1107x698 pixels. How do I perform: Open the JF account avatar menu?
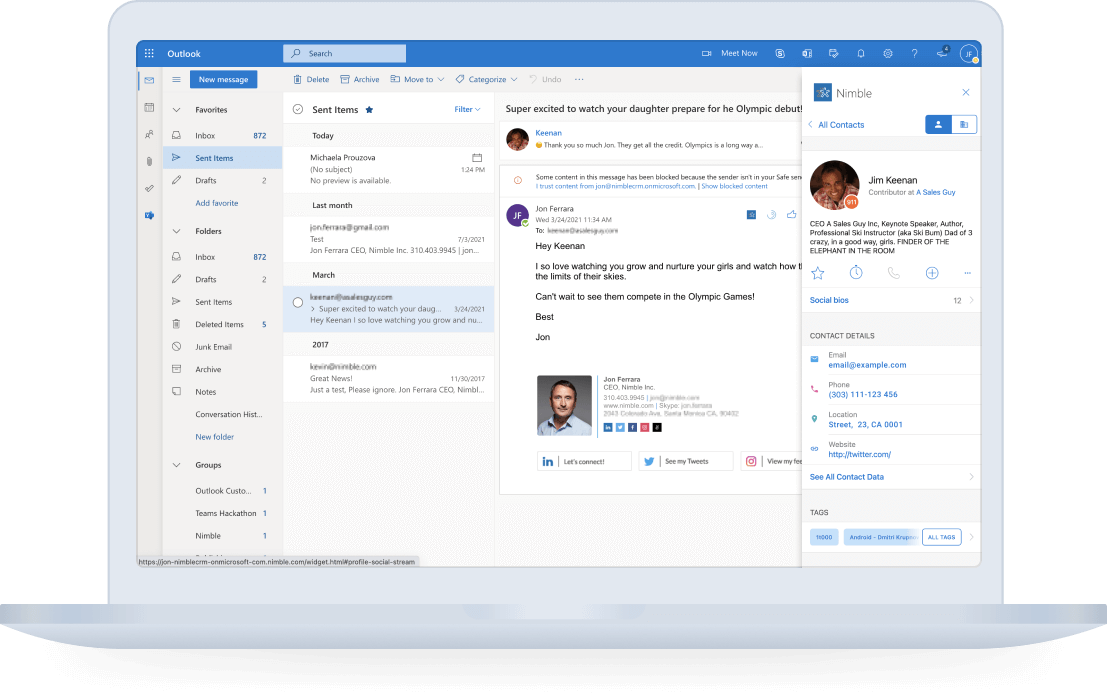tap(969, 54)
